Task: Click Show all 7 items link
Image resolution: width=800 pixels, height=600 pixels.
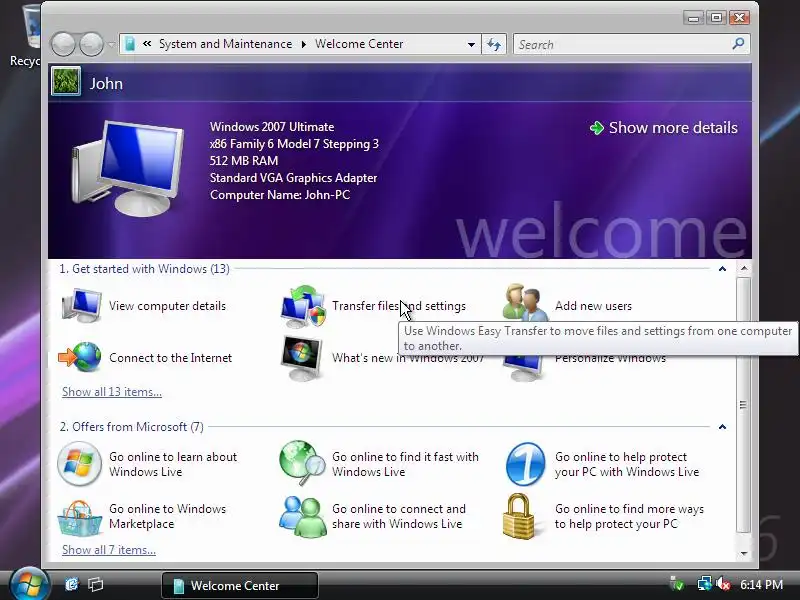Action: pyautogui.click(x=109, y=550)
